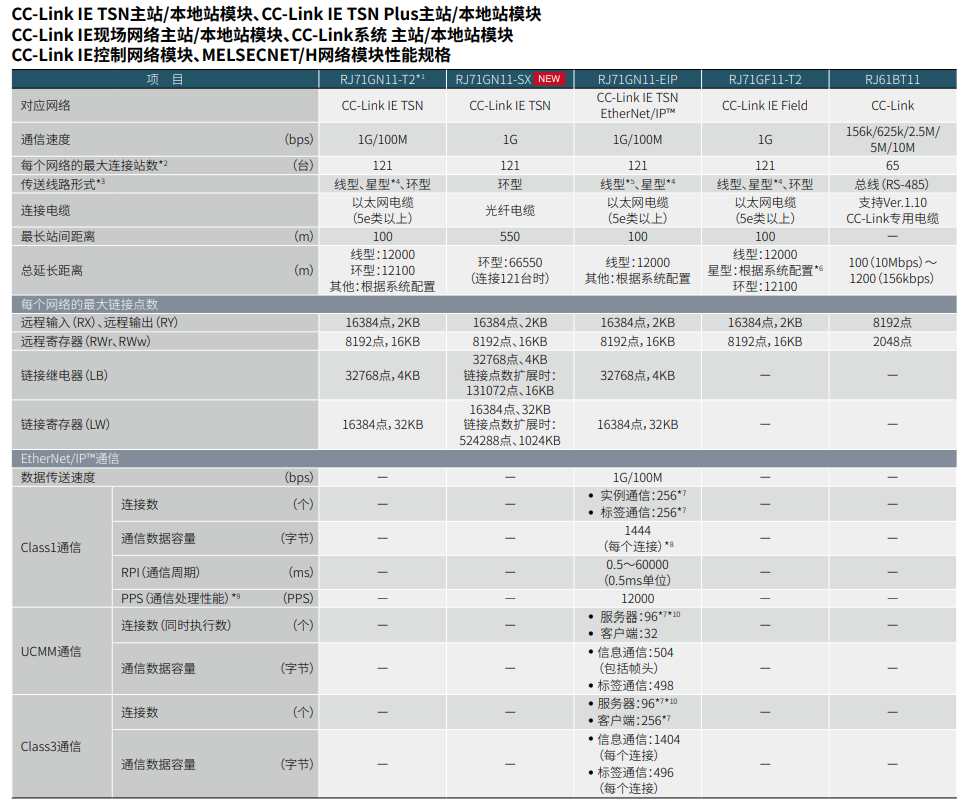This screenshot has width=971, height=804.
Task: Select the 对应网络 row label
Action: pyautogui.click(x=46, y=105)
